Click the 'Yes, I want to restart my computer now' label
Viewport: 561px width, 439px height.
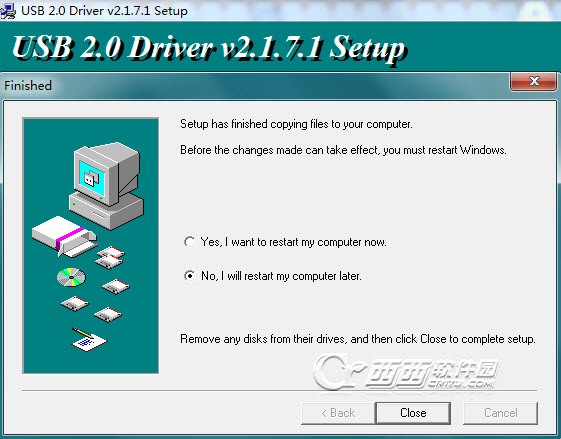[x=293, y=242]
